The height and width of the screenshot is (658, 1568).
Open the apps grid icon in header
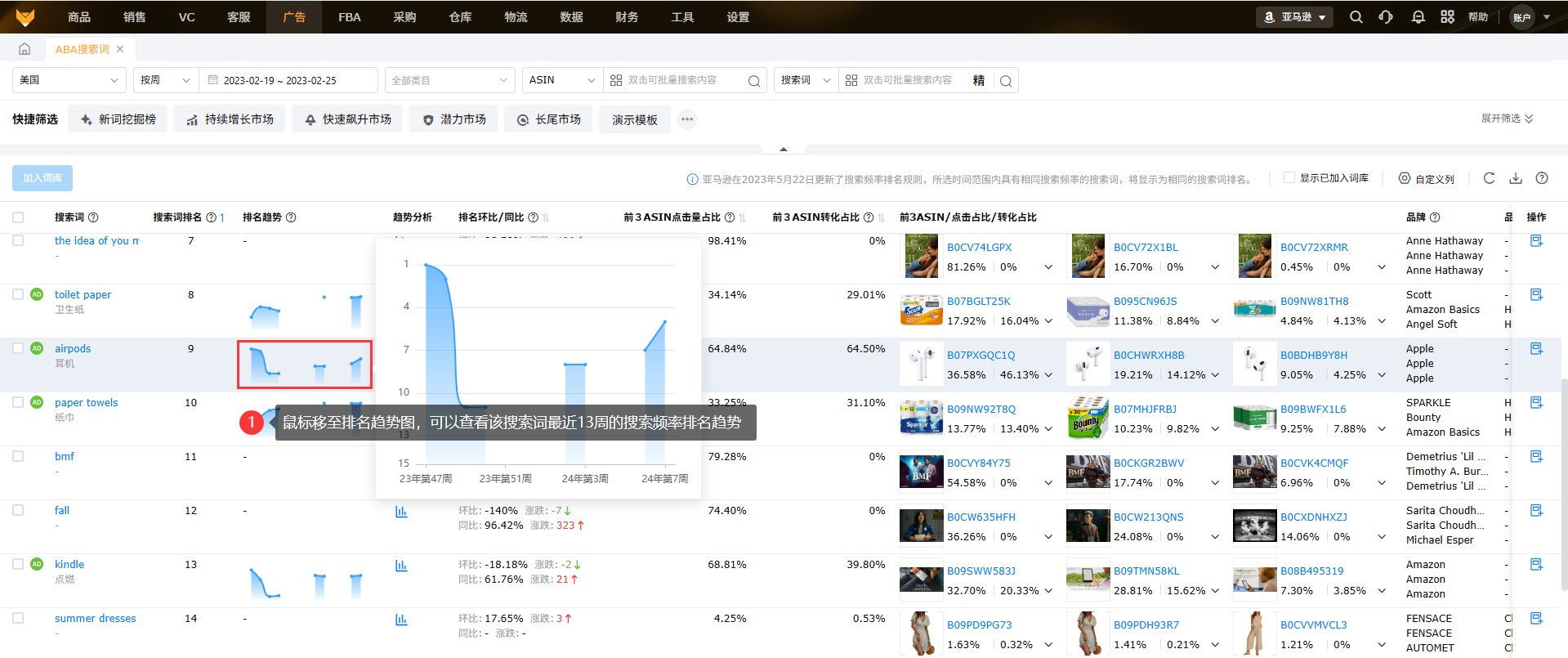click(x=1447, y=17)
